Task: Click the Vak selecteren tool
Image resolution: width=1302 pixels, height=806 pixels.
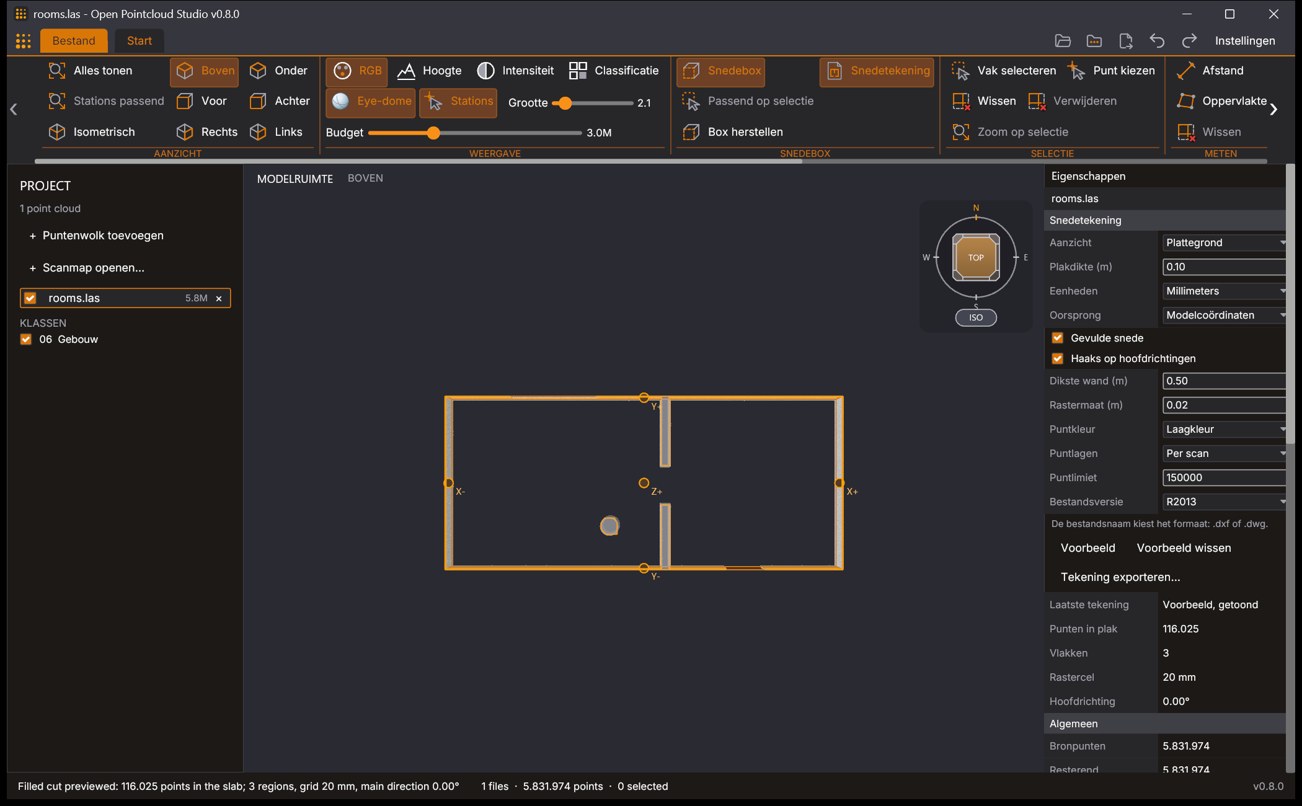Action: click(1004, 71)
